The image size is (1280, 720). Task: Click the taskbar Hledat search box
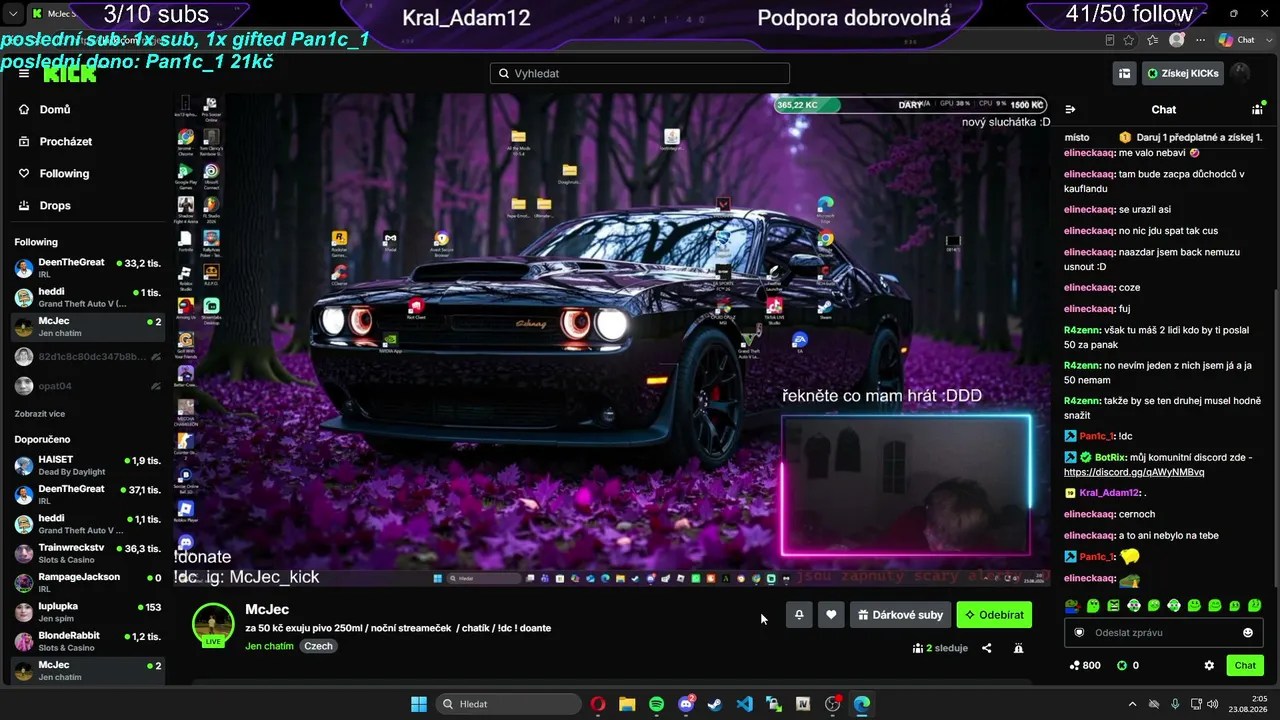pos(509,704)
